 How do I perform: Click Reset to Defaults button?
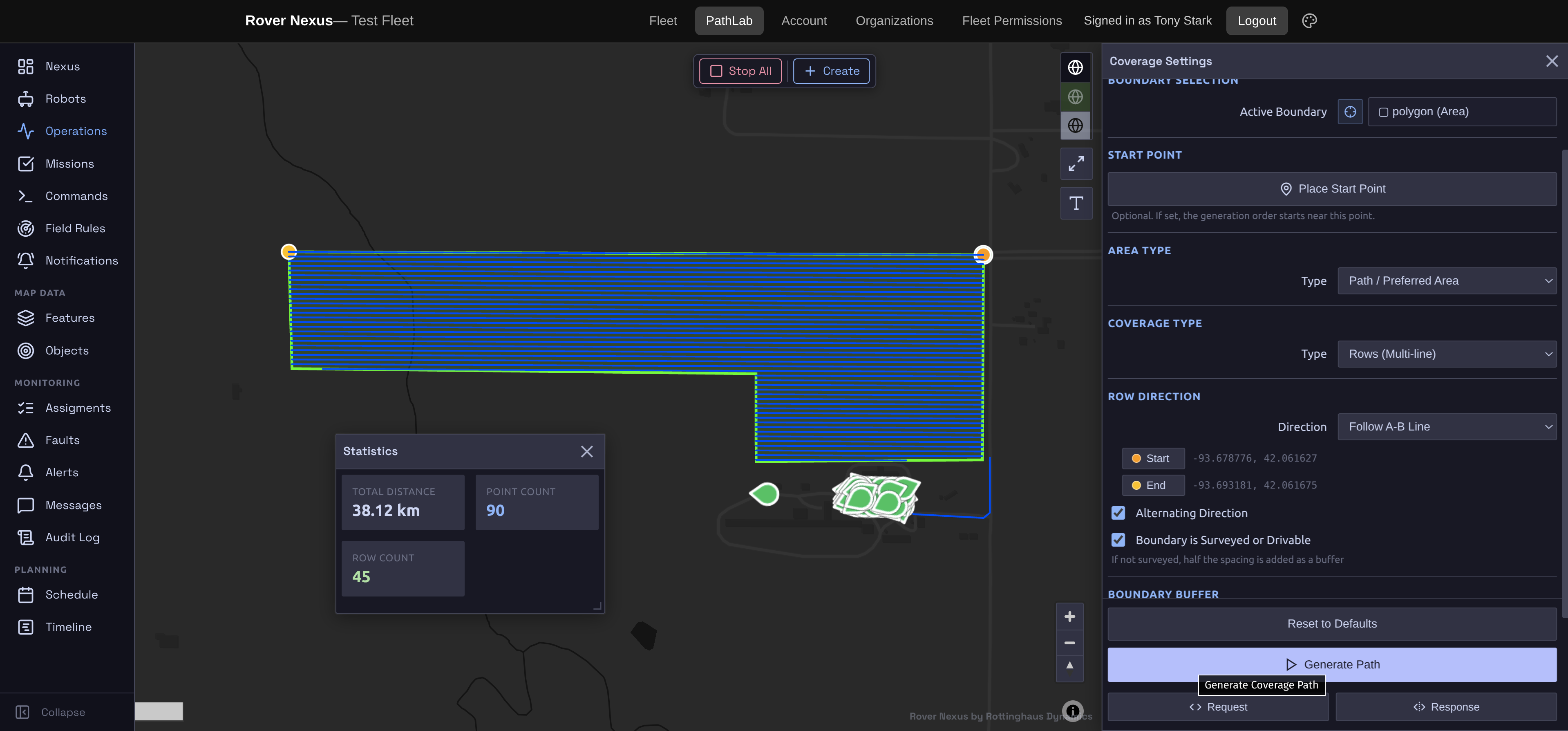1332,624
